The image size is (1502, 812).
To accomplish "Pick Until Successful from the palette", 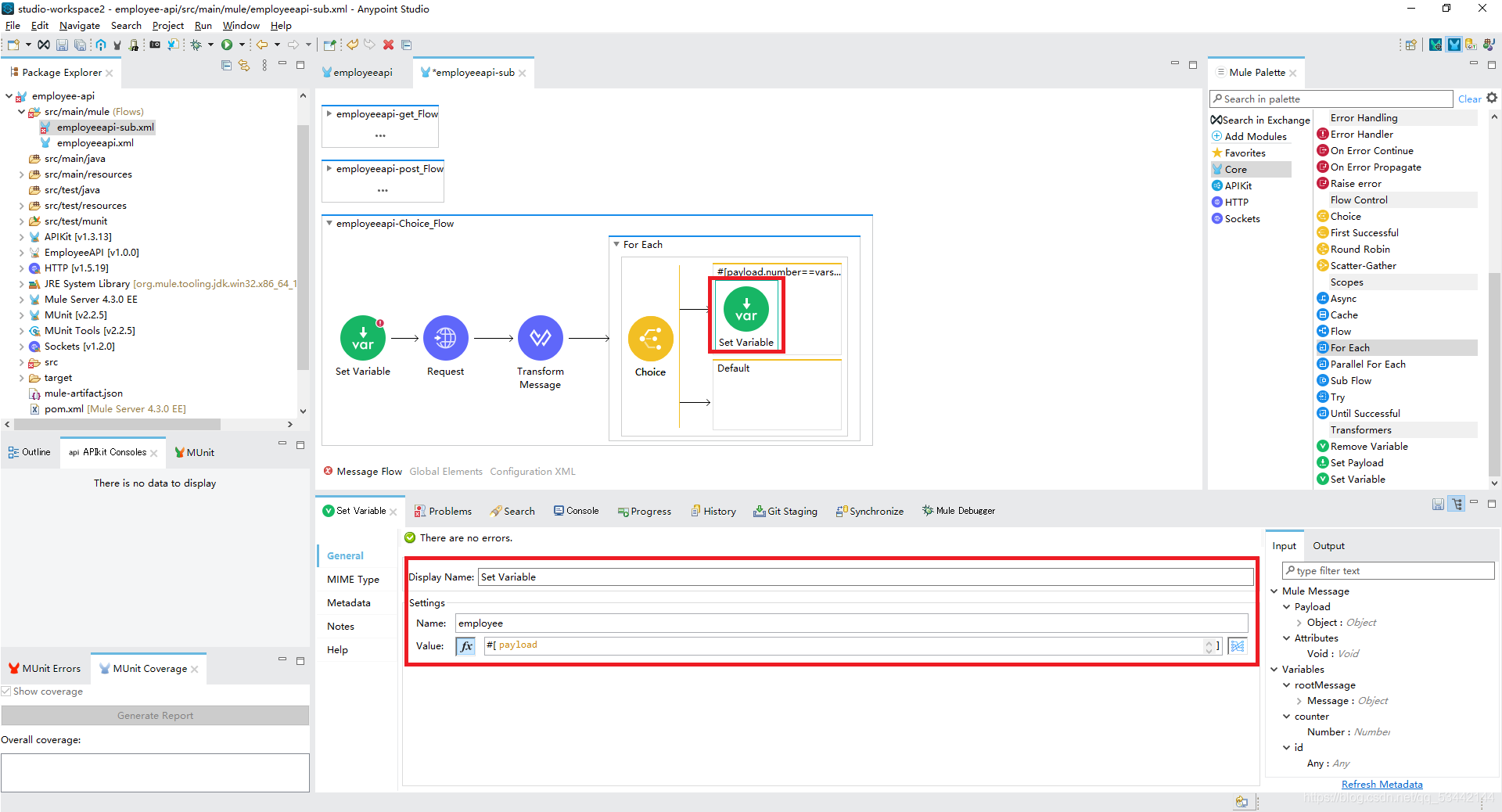I will pos(1365,414).
